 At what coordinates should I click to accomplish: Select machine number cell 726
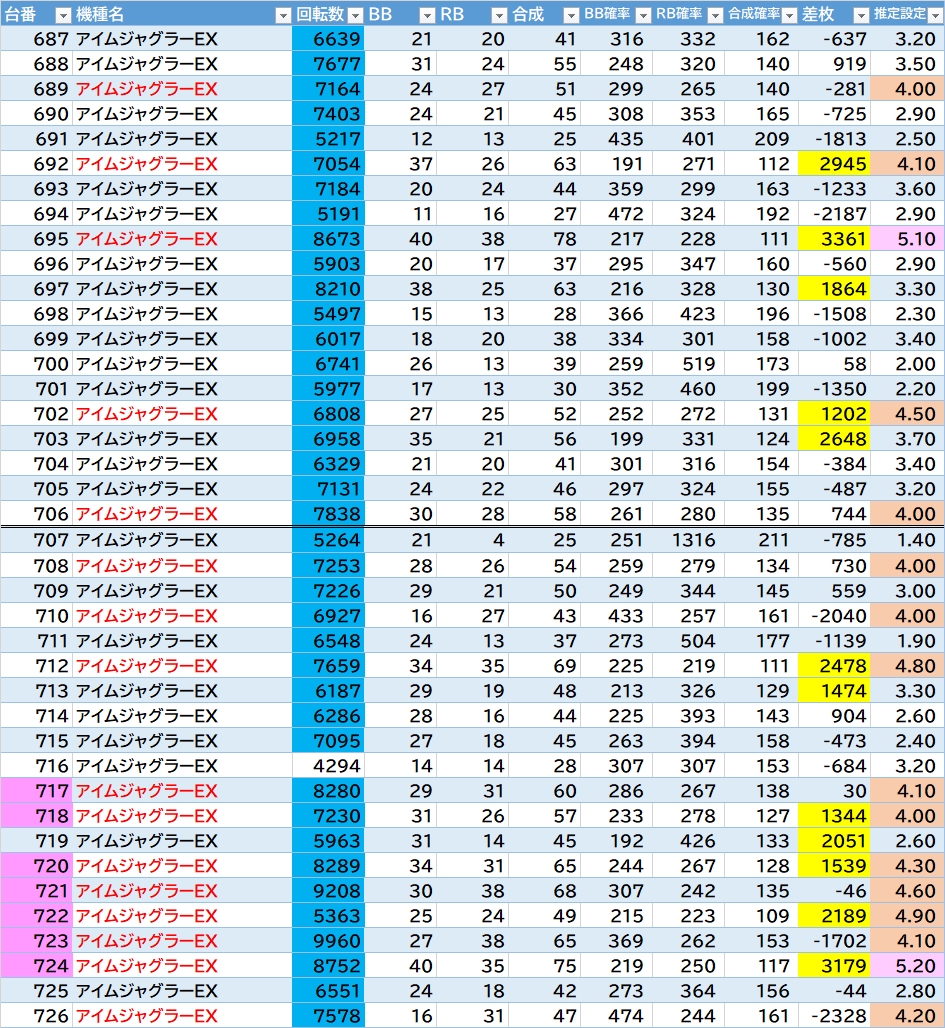click(36, 1016)
